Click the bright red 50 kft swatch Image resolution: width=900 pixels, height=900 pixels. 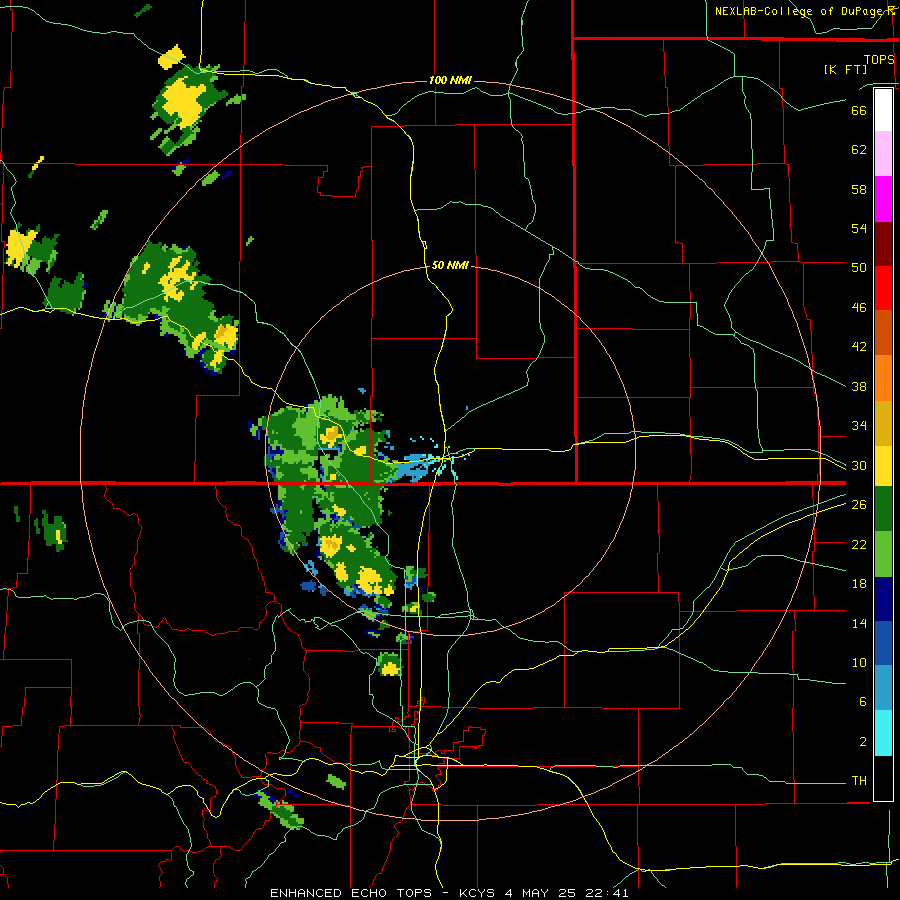[883, 288]
